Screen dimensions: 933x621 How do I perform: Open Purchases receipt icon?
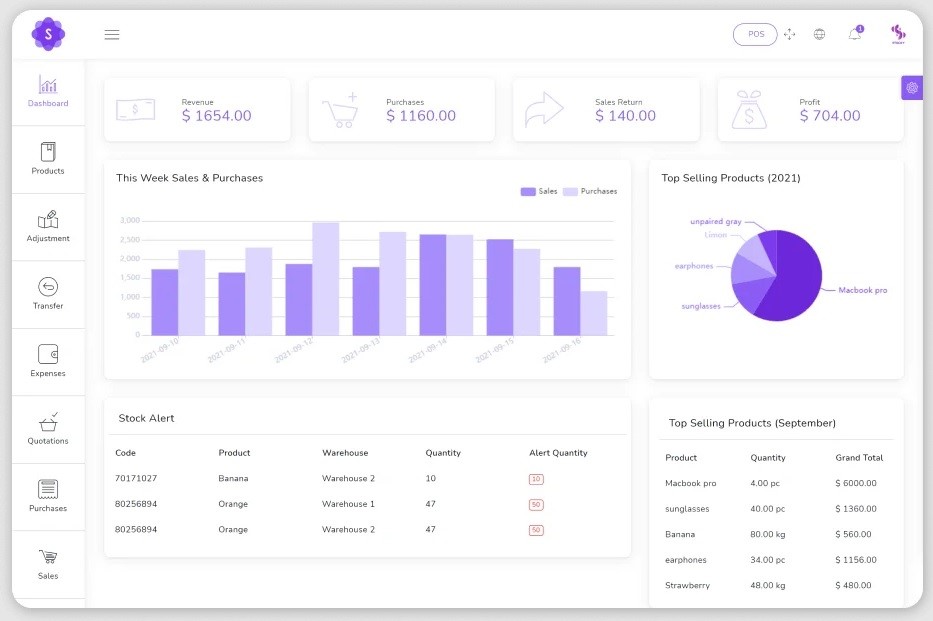click(x=48, y=489)
